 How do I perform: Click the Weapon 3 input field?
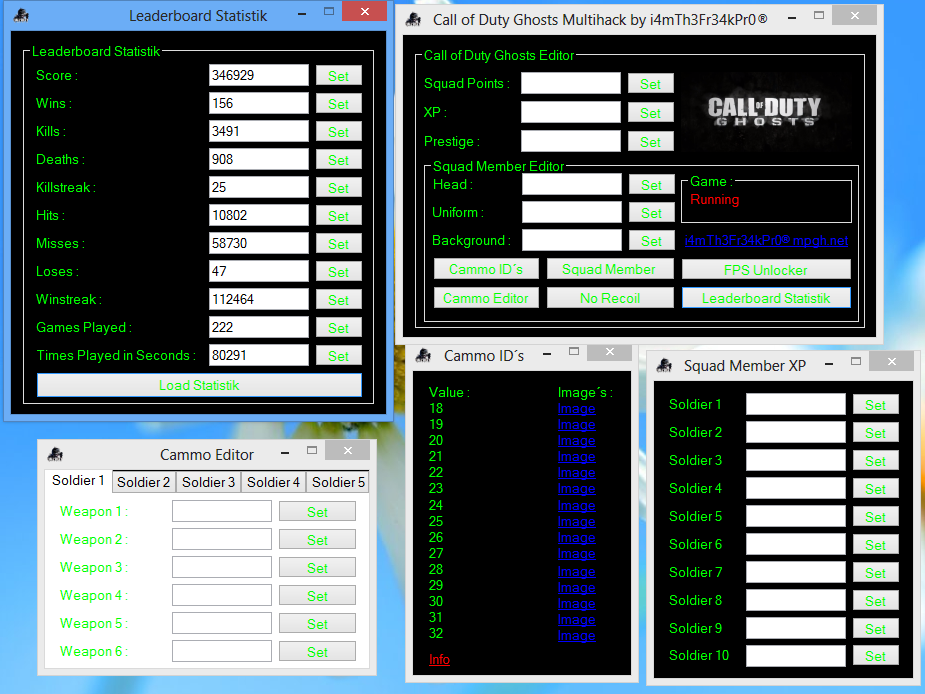click(222, 567)
